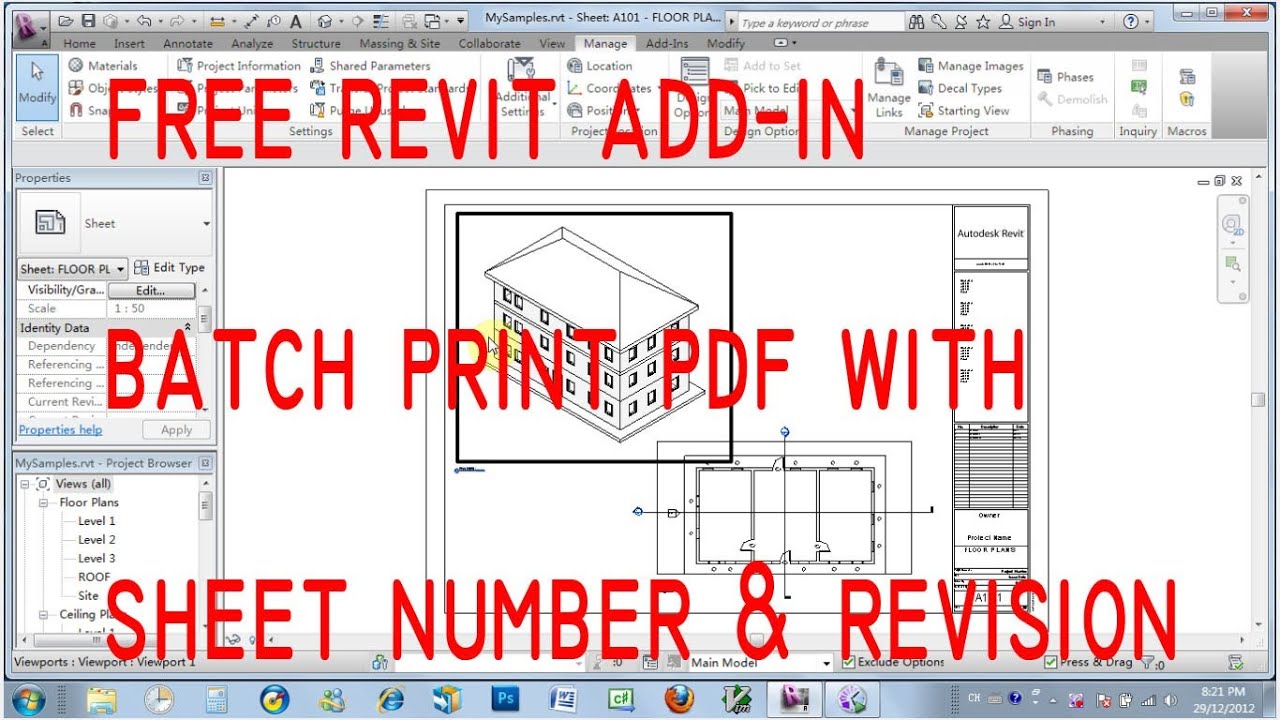Switch to the Collaborate ribbon tab
The width and height of the screenshot is (1280, 720).
(490, 43)
